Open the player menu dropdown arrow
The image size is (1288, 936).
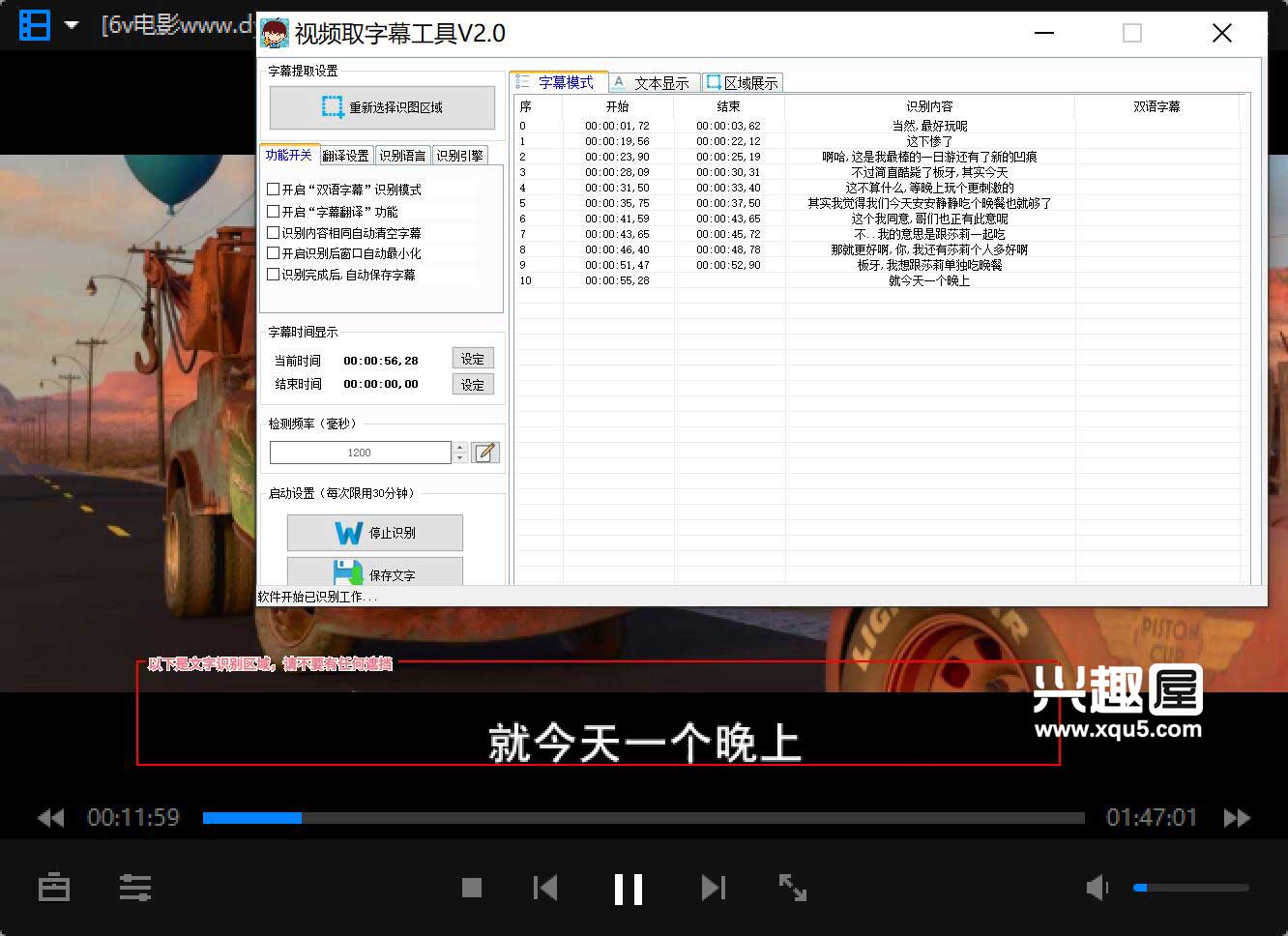point(72,25)
